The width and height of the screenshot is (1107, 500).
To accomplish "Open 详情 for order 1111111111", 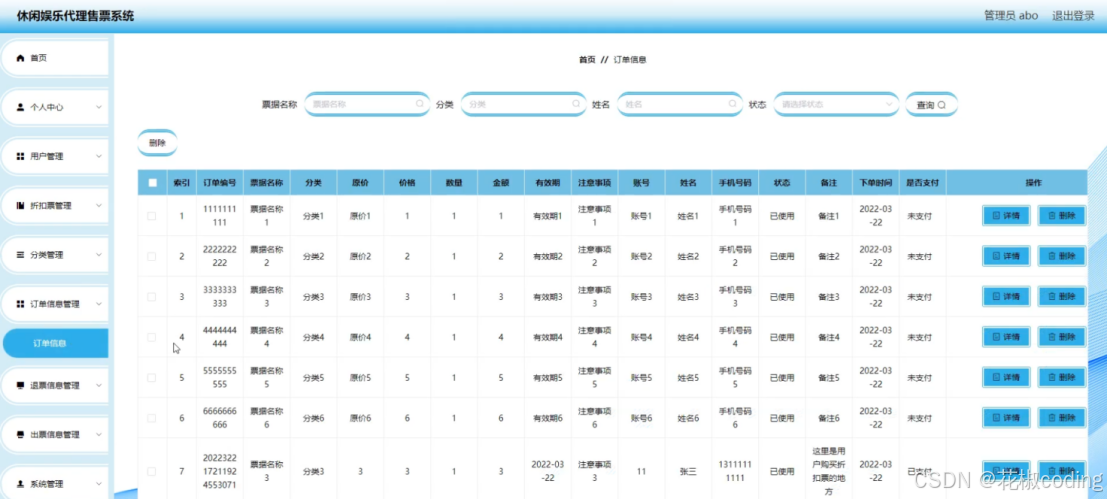I will point(1006,216).
